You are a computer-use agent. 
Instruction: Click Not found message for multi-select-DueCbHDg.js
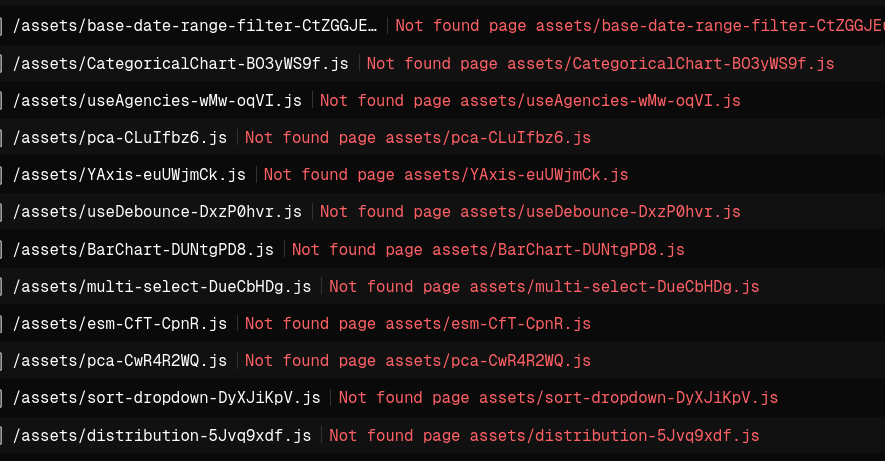[544, 286]
